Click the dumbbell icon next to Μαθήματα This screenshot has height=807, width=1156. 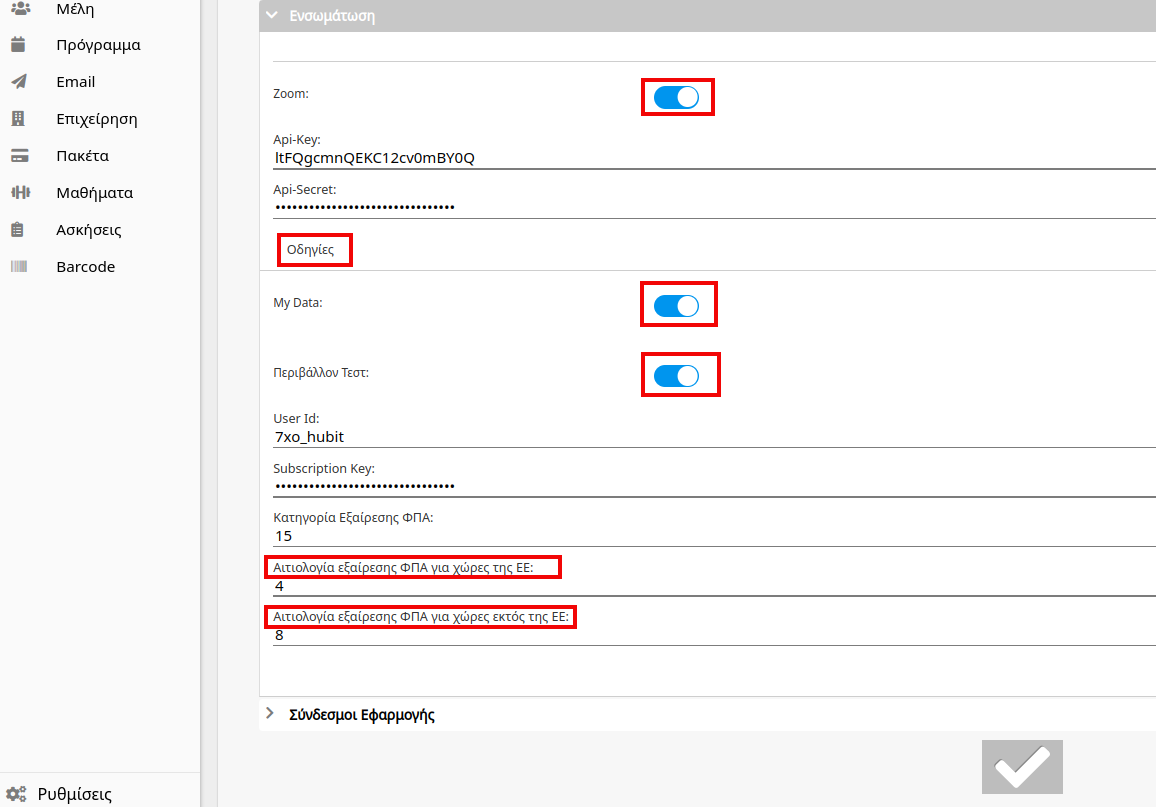pos(21,192)
